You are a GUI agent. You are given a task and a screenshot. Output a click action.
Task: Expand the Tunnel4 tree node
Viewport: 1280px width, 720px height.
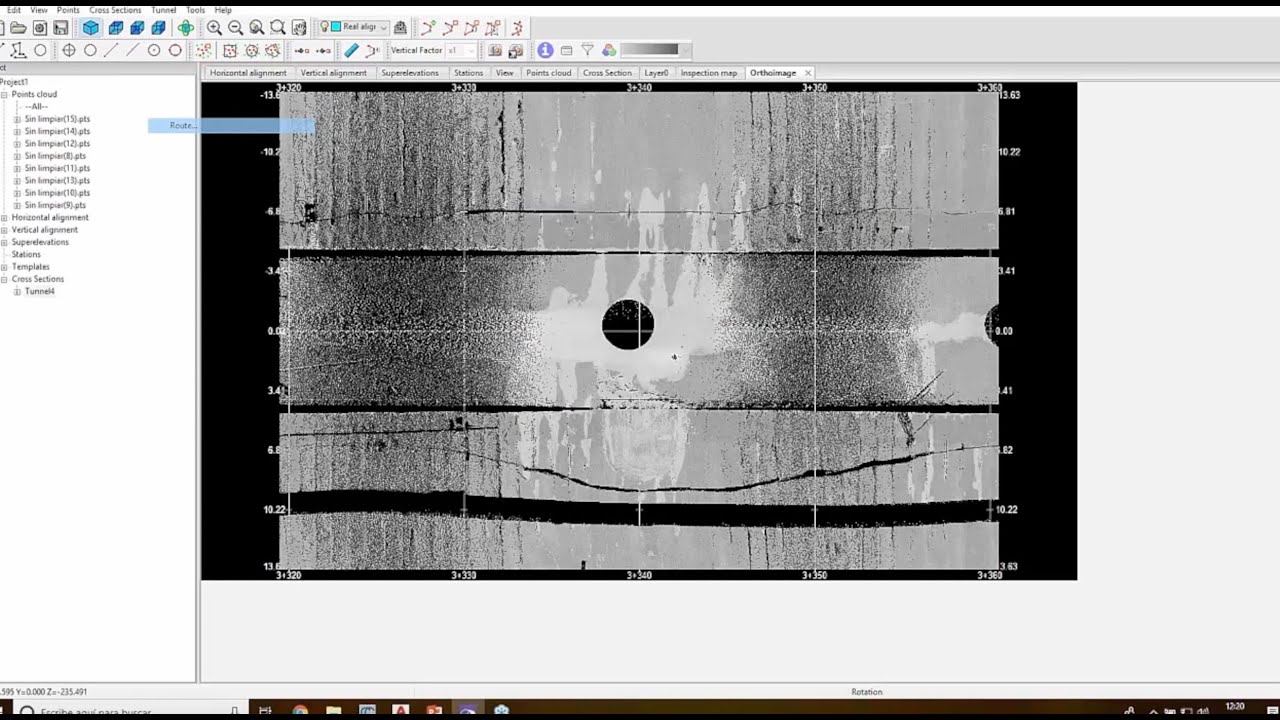(x=17, y=292)
